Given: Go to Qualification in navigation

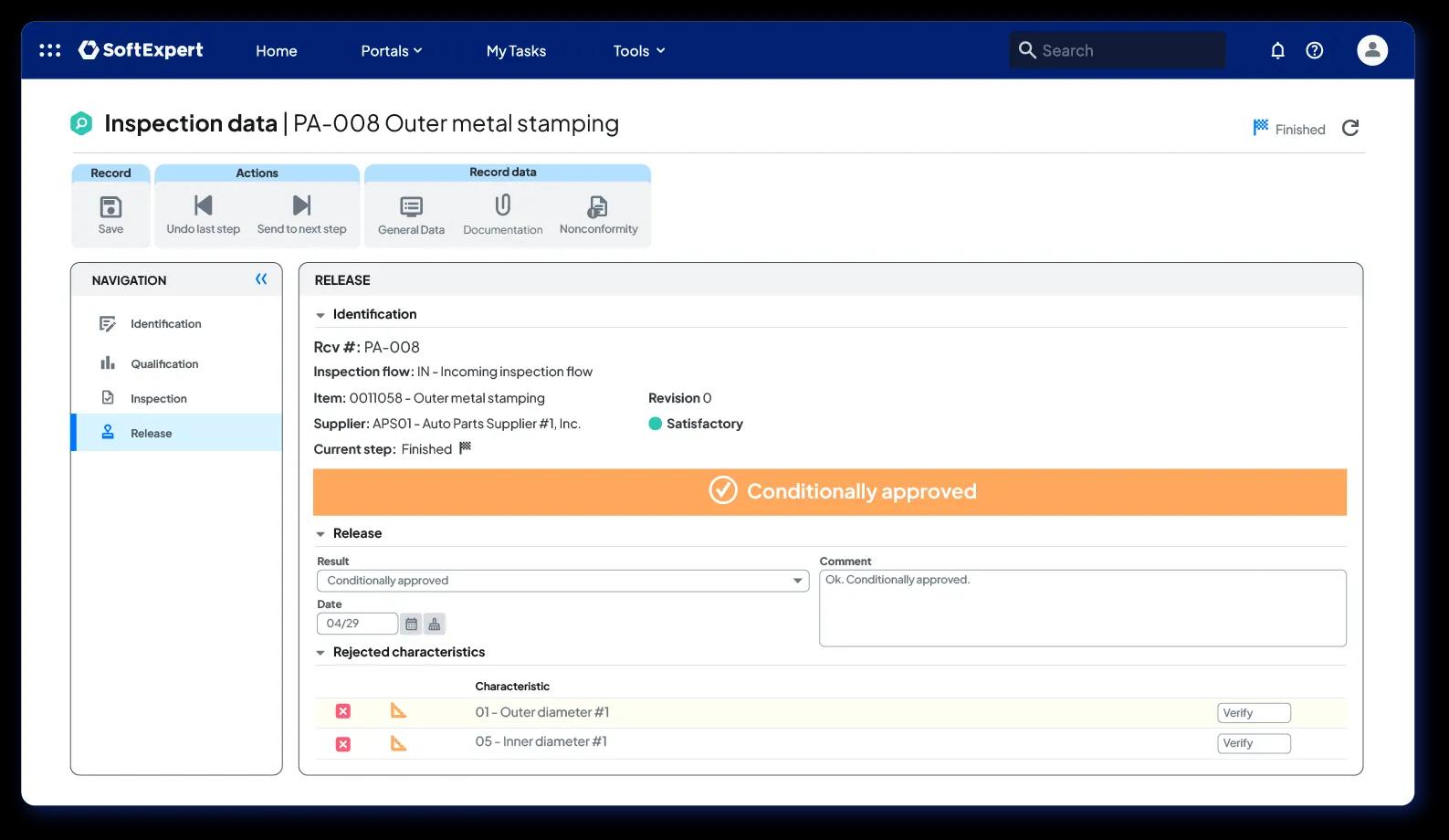Looking at the screenshot, I should [x=176, y=363].
